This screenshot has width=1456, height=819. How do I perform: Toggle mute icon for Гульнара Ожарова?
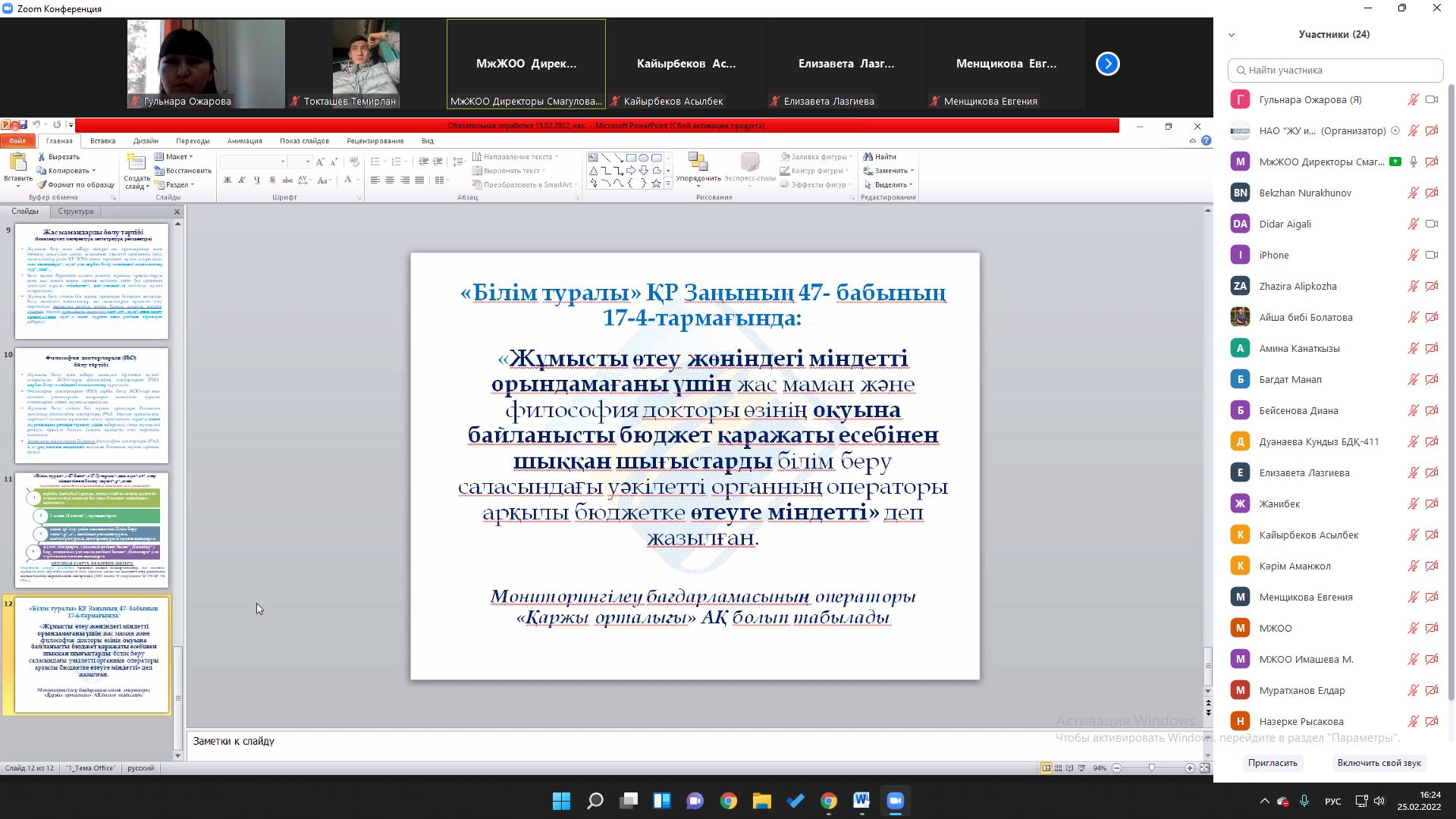coord(1413,99)
